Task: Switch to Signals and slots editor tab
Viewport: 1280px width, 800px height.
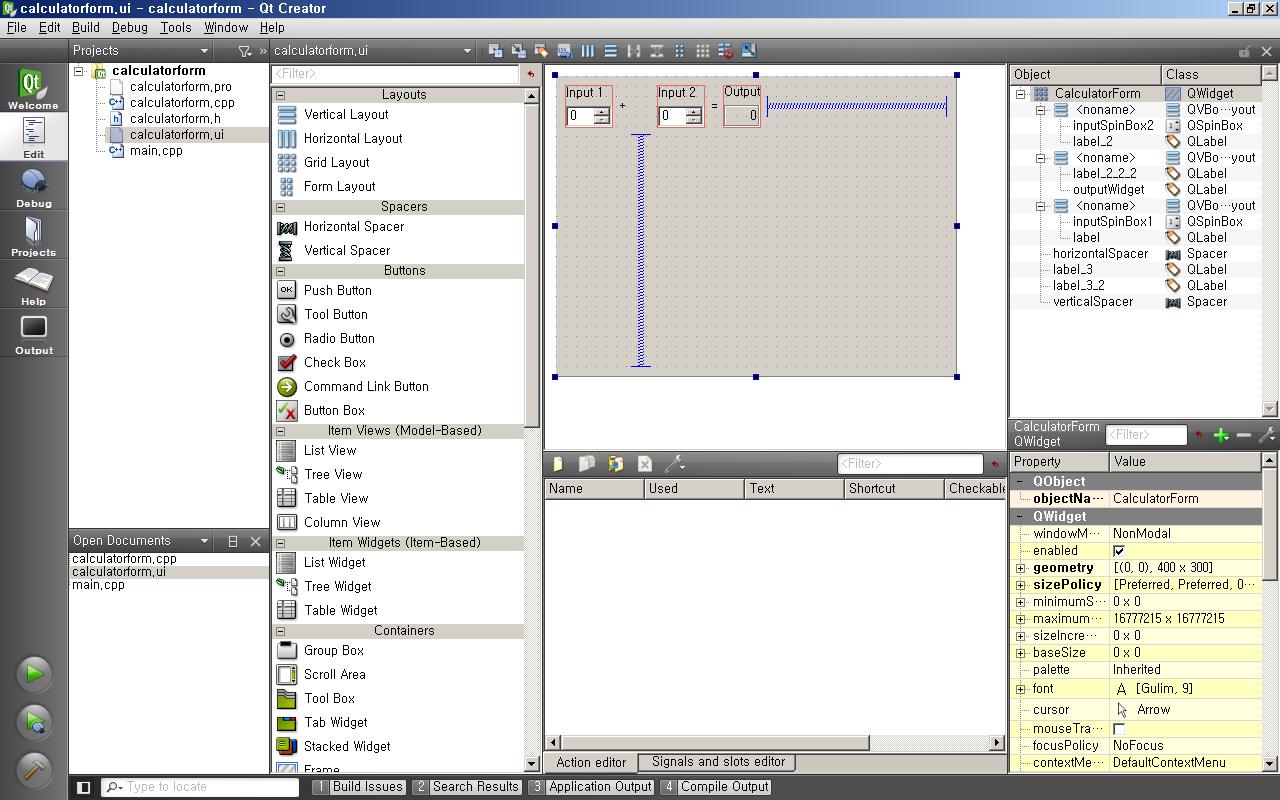Action: [x=718, y=762]
